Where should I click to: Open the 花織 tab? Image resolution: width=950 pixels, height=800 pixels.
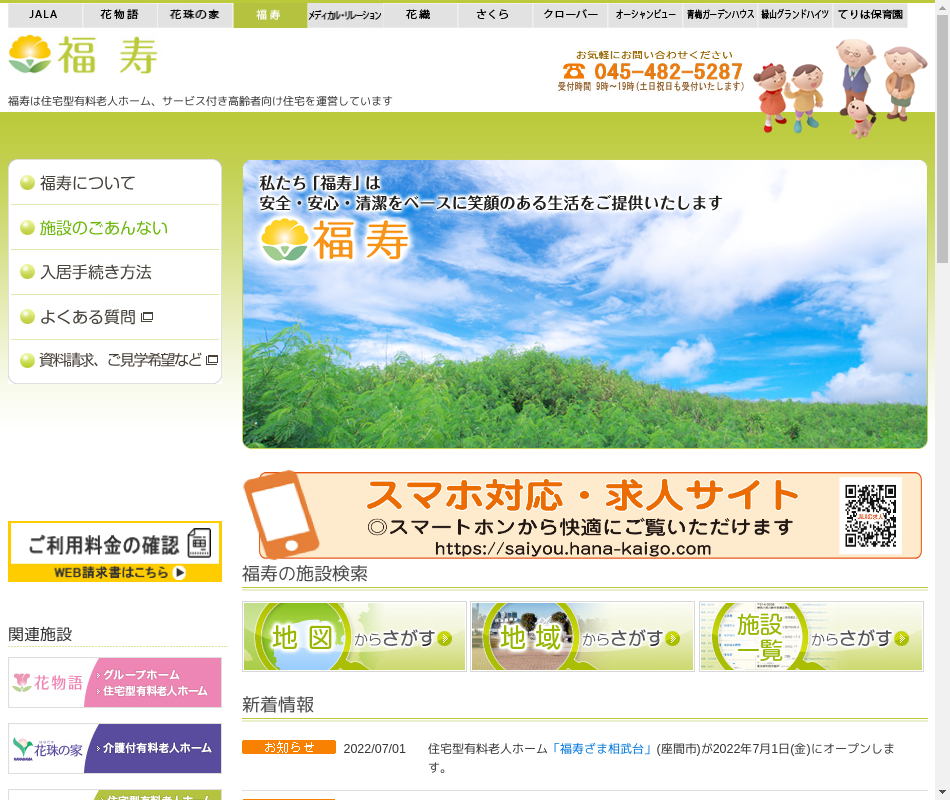419,15
